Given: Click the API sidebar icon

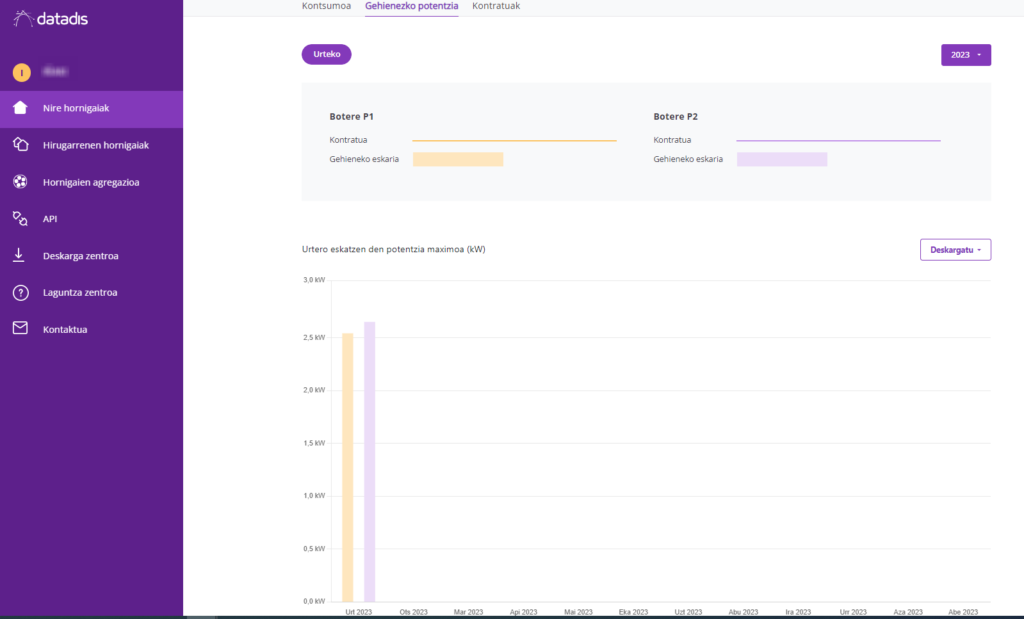Looking at the screenshot, I should click(x=20, y=218).
